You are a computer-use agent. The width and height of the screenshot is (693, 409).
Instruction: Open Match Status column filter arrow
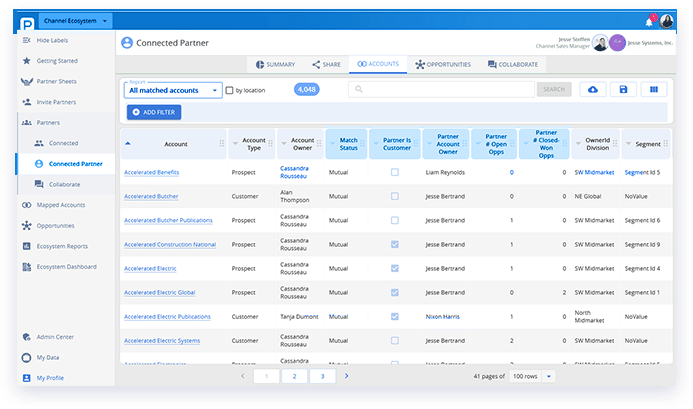[332, 144]
